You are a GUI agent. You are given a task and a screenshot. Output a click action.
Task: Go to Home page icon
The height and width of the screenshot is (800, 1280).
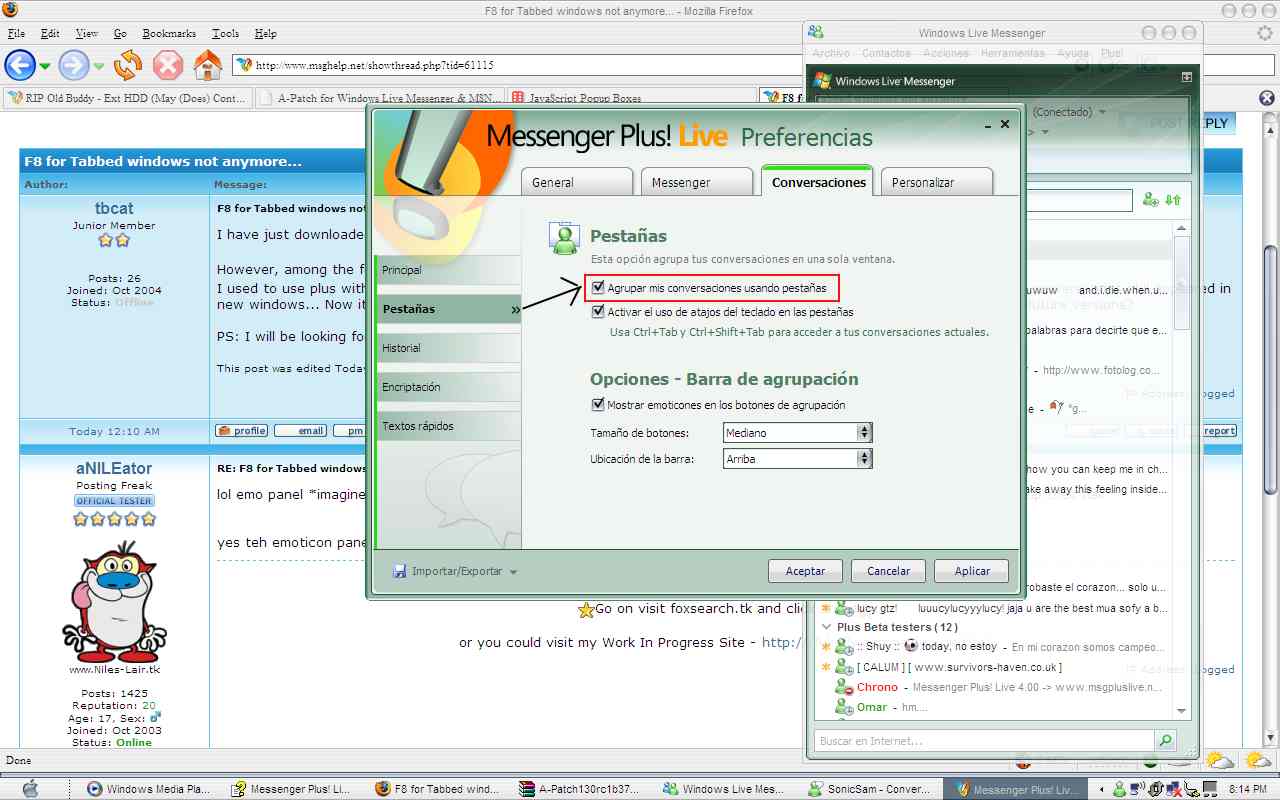(x=207, y=66)
